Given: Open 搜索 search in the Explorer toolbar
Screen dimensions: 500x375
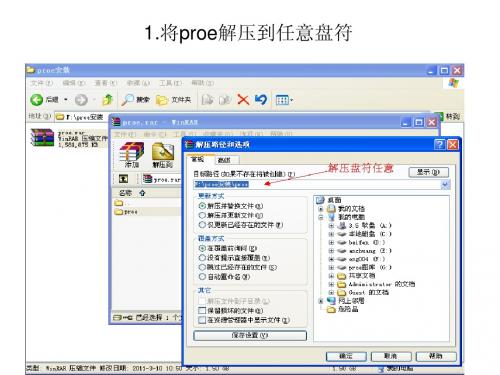Looking at the screenshot, I should pyautogui.click(x=135, y=100).
